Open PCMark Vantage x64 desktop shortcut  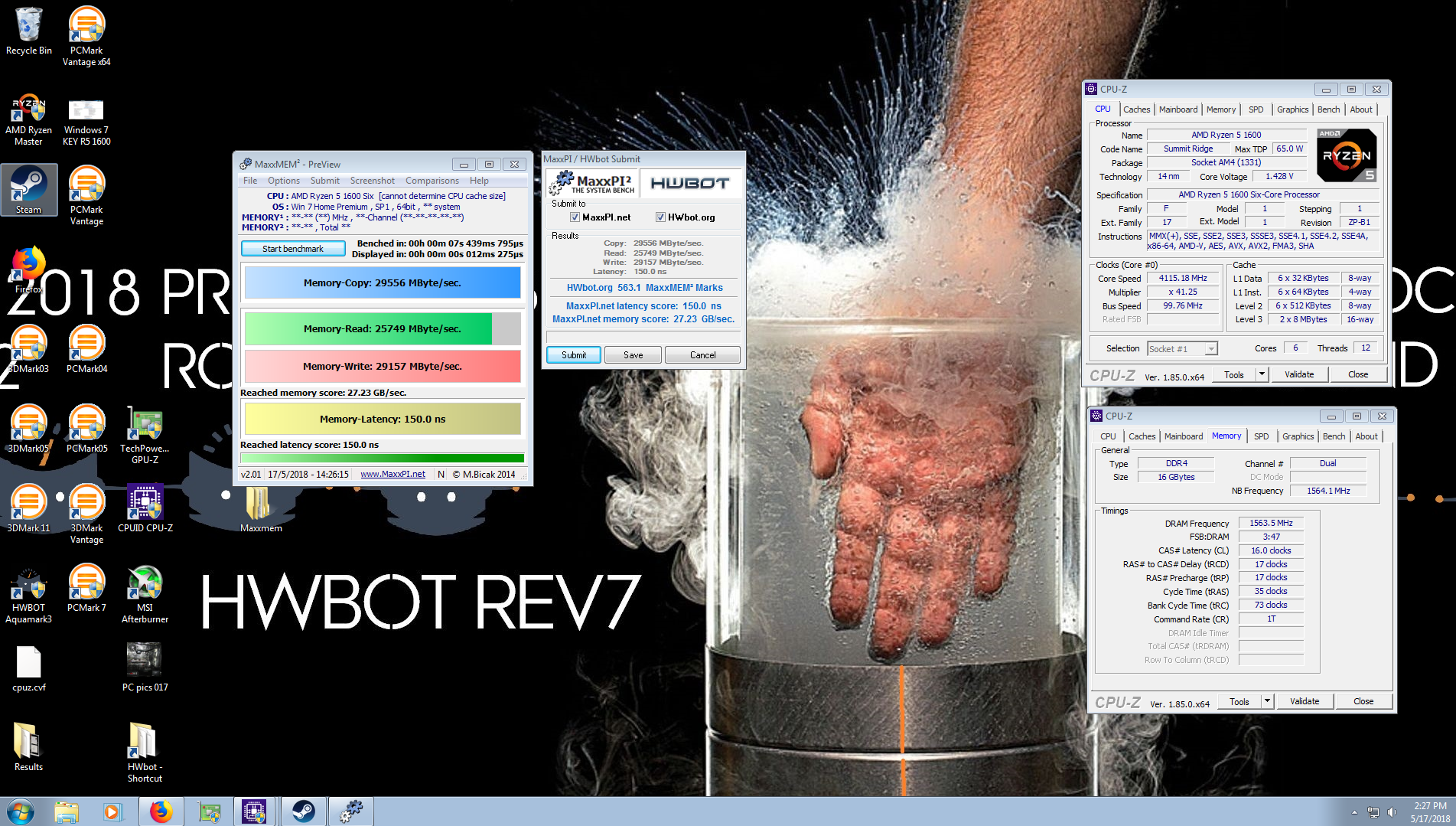tap(86, 36)
